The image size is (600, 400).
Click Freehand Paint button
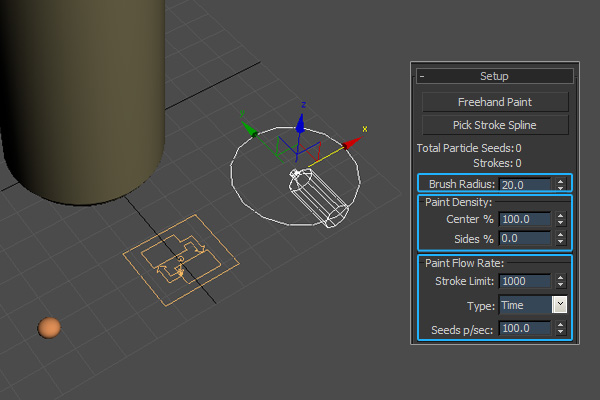point(494,102)
